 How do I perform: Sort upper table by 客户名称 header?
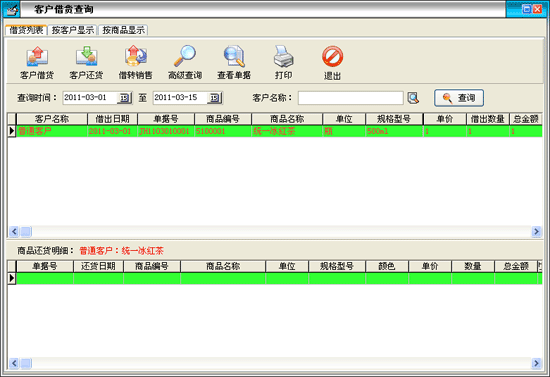coord(52,119)
